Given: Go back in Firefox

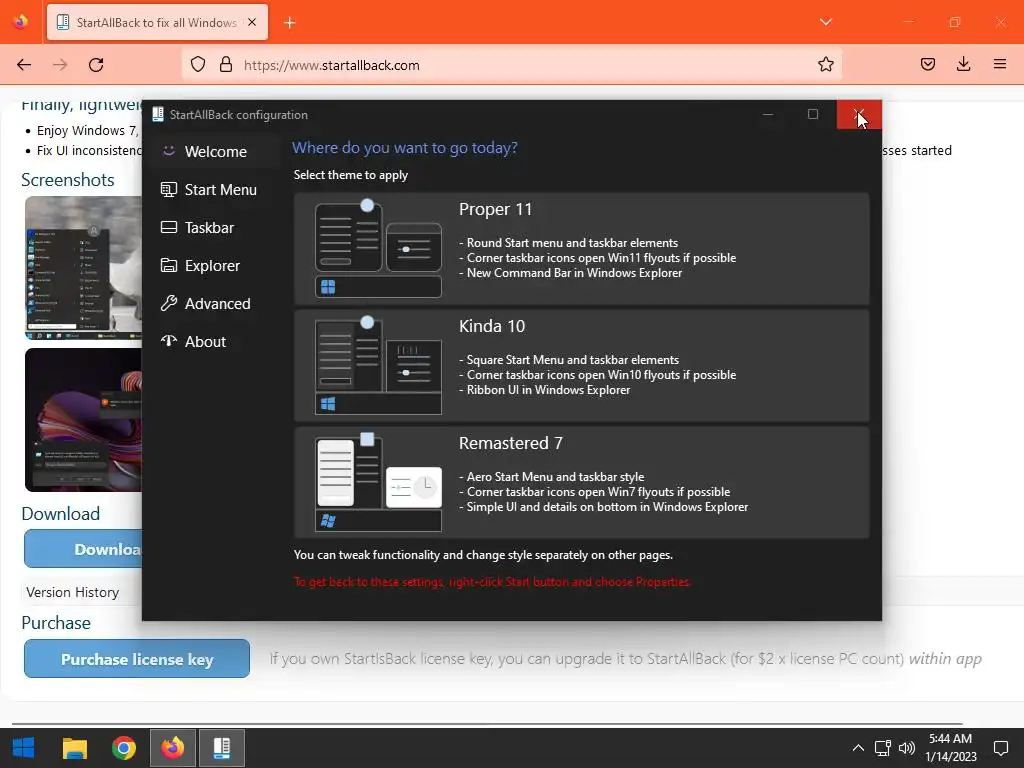Looking at the screenshot, I should coord(24,65).
